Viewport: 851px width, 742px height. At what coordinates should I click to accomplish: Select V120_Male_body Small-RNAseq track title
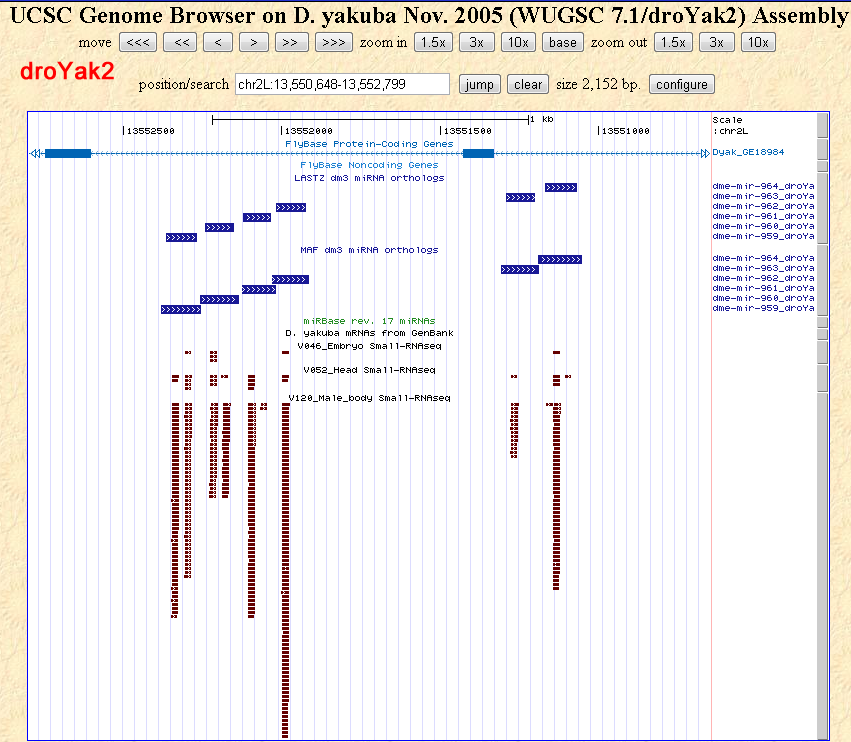(x=369, y=398)
